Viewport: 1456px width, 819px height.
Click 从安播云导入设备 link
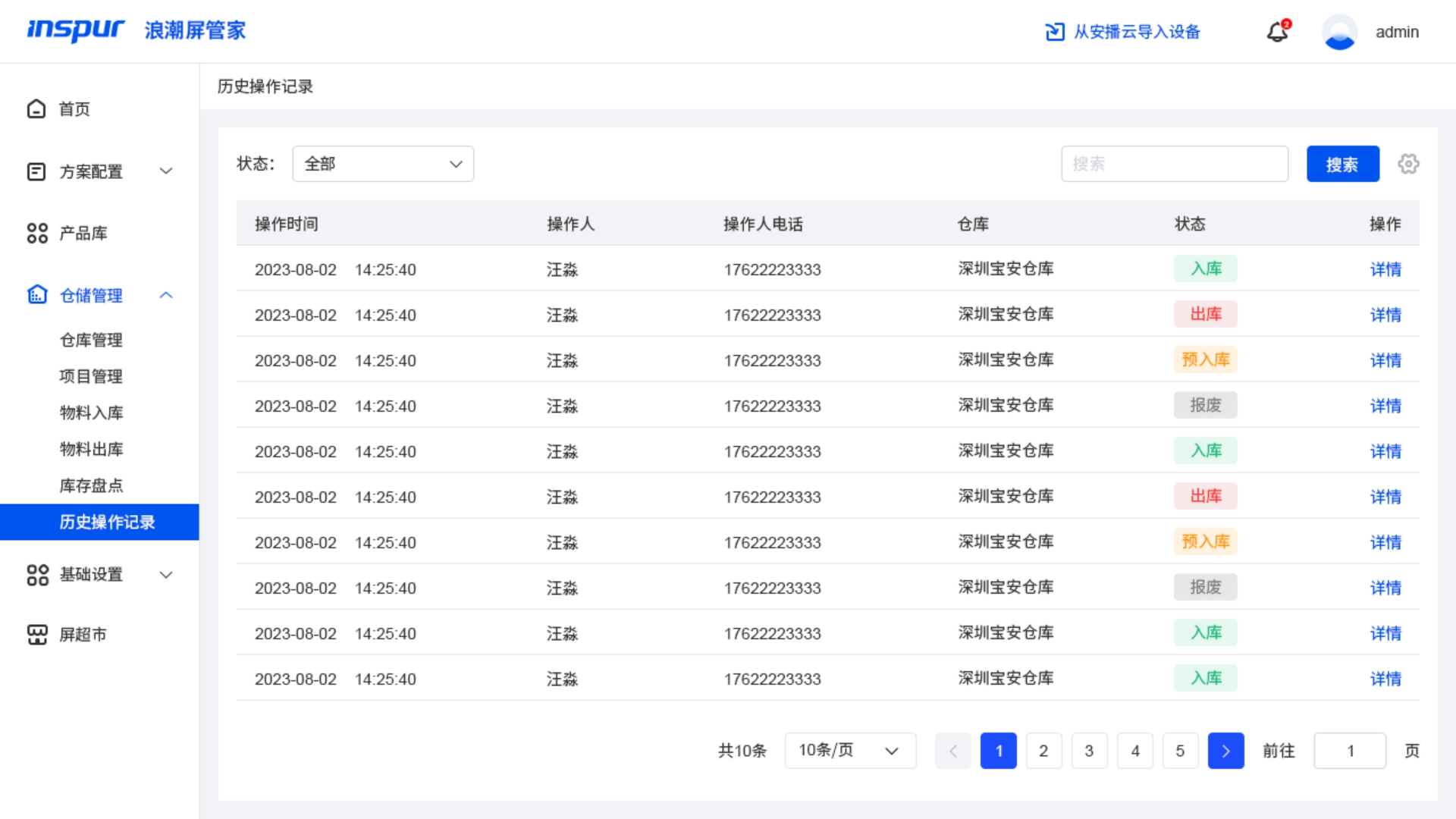1137,32
